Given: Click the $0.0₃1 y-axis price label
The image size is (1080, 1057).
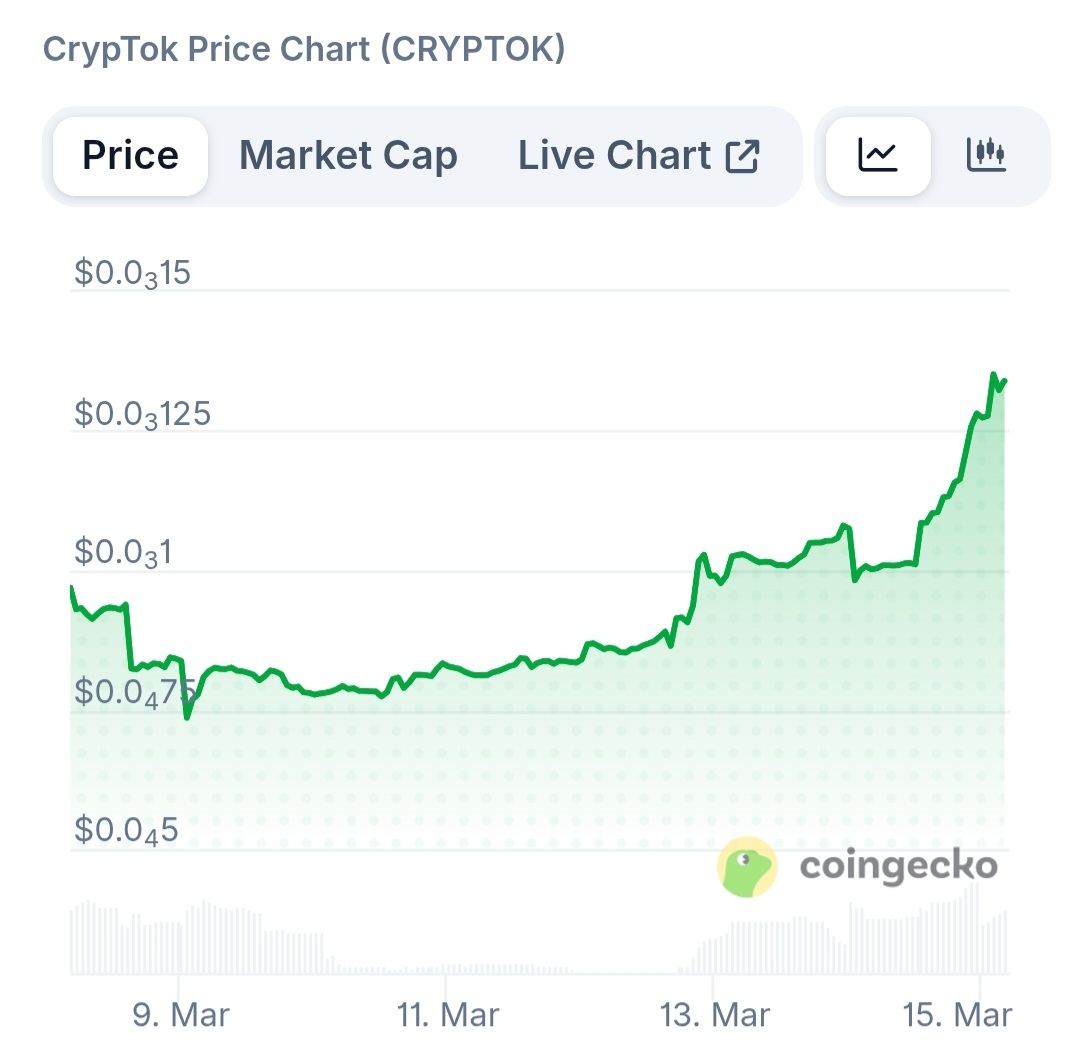Looking at the screenshot, I should [x=122, y=553].
